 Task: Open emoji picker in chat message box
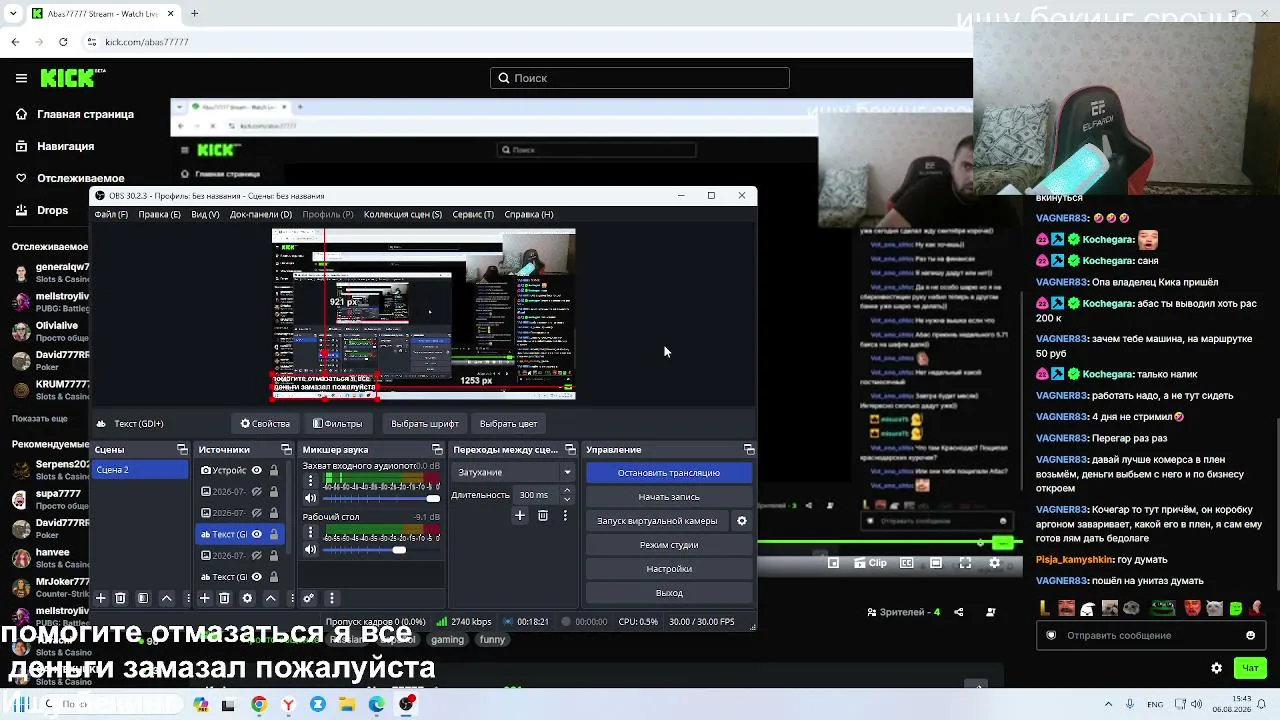click(1250, 635)
